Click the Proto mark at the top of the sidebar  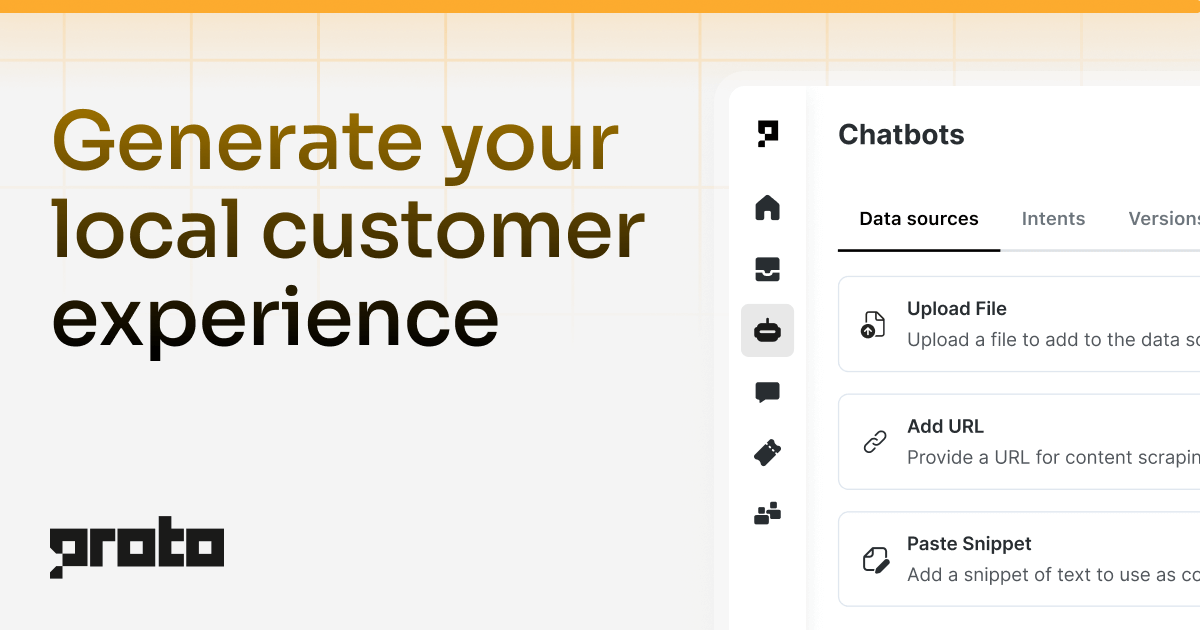[x=767, y=134]
